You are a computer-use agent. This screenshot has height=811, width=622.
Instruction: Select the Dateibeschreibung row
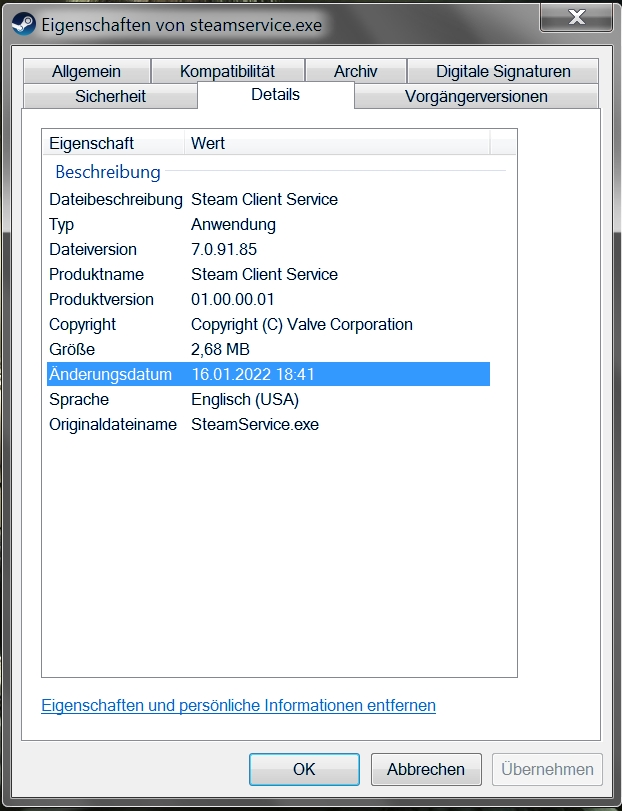pyautogui.click(x=268, y=199)
